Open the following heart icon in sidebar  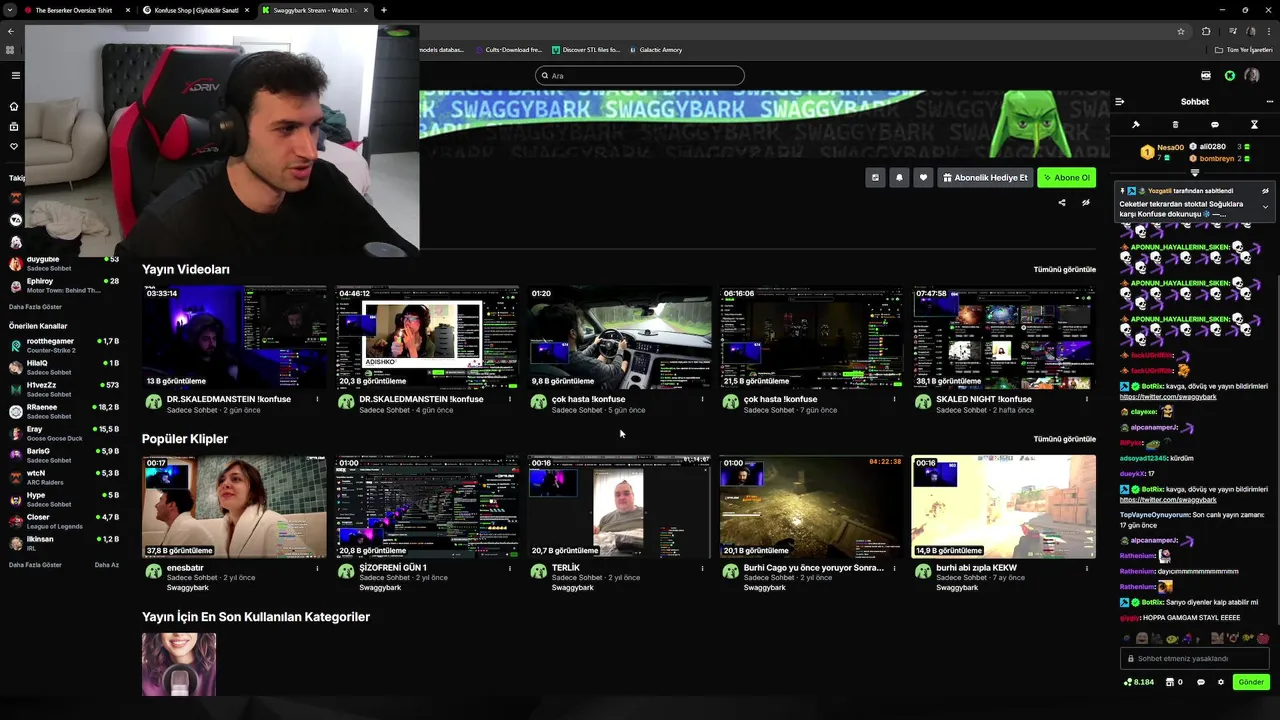[x=14, y=146]
